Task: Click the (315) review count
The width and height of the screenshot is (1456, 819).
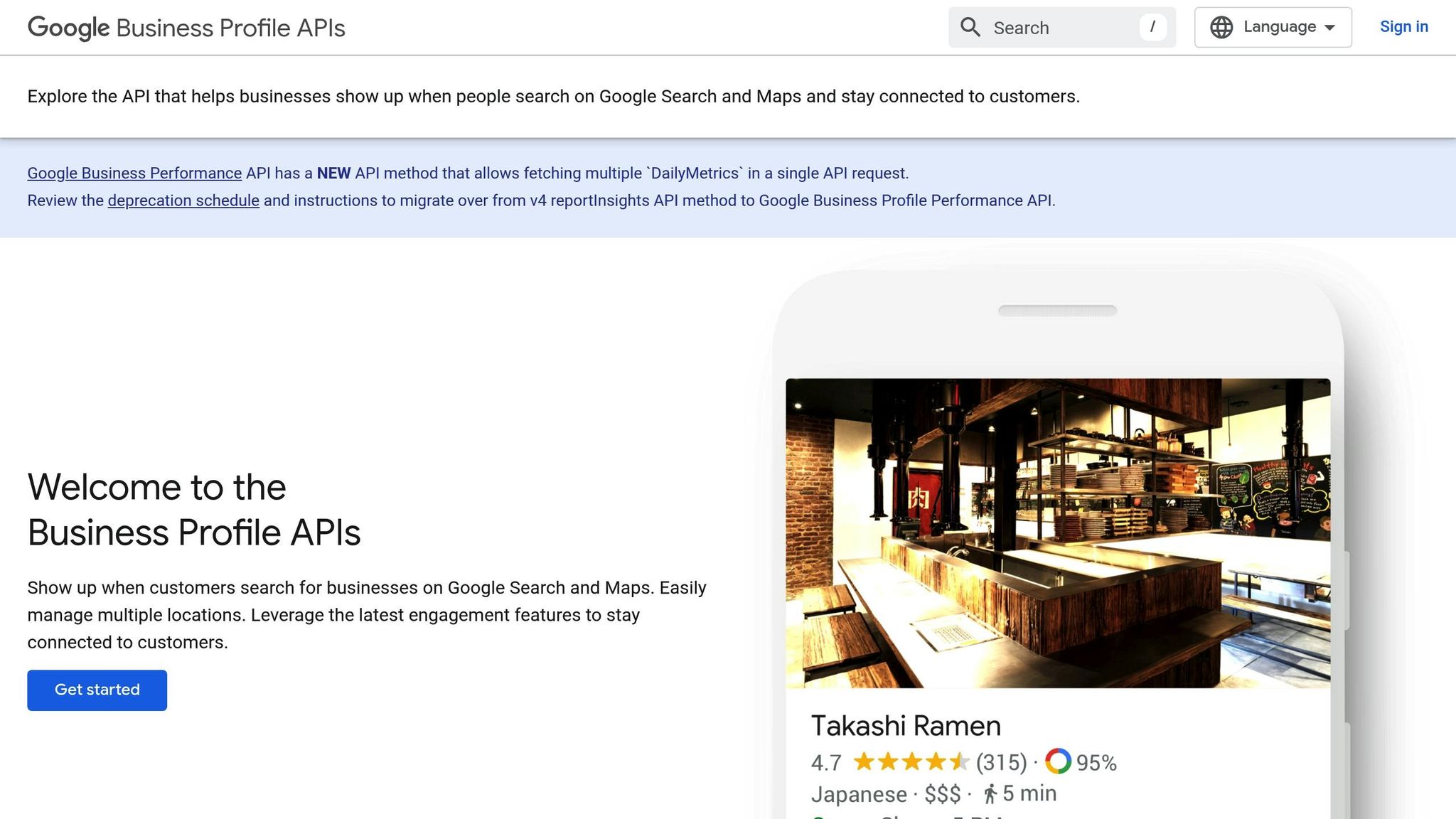Action: pos(1000,761)
